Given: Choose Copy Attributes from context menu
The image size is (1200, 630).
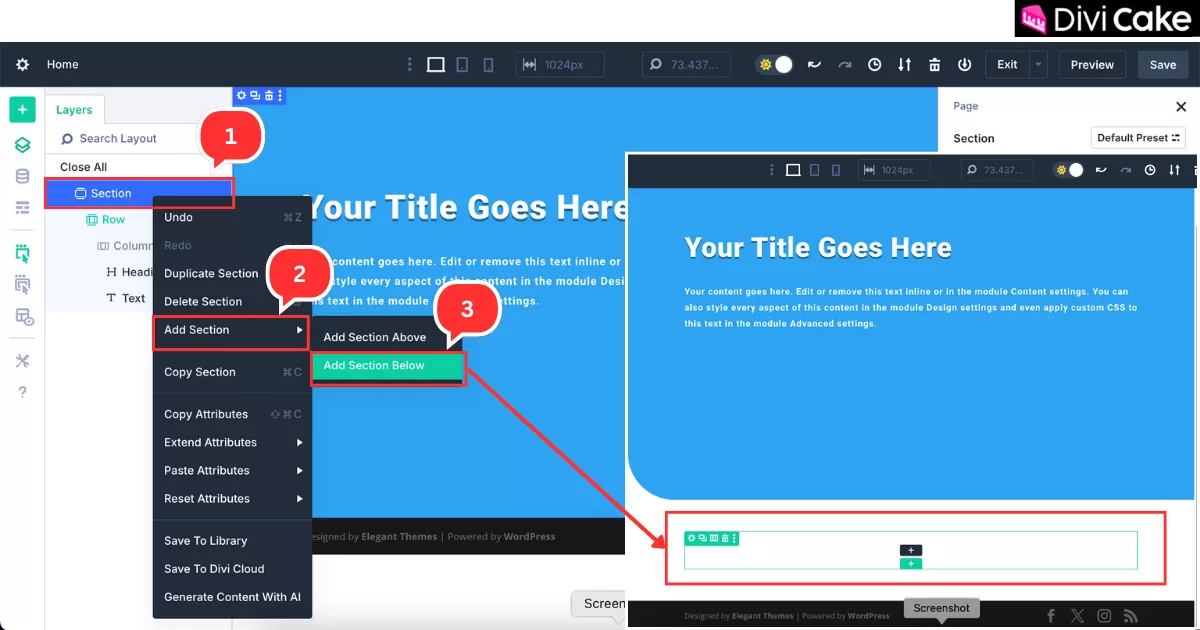Looking at the screenshot, I should point(232,414).
